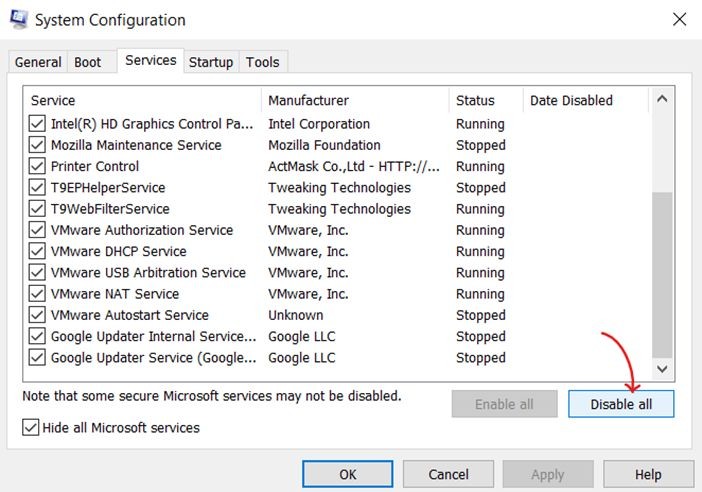Click the Cancel button

(448, 474)
